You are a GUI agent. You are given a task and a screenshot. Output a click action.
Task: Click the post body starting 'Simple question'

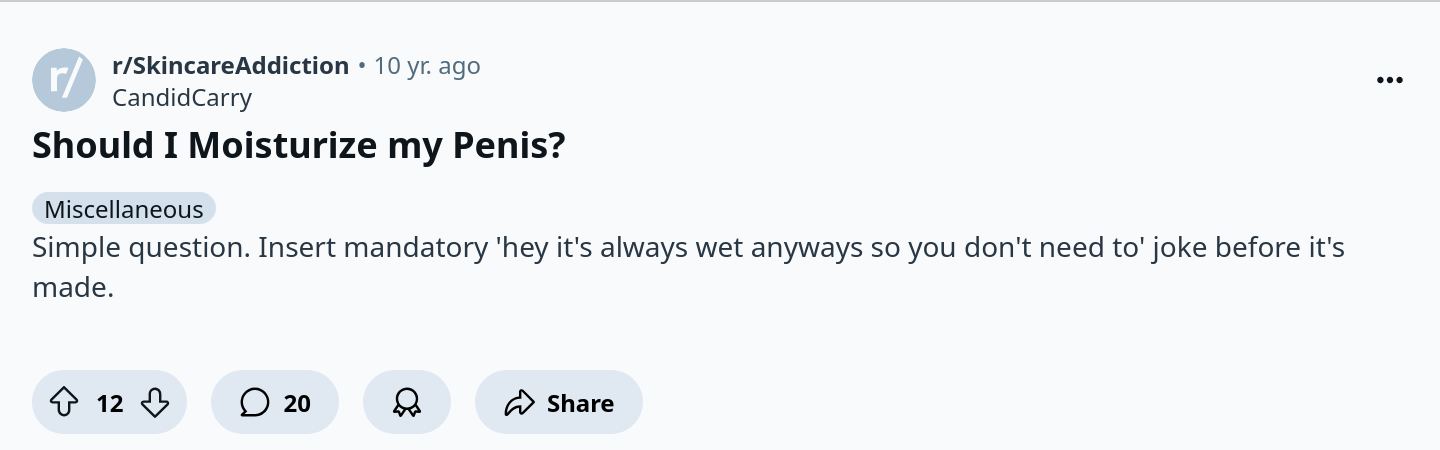[688, 267]
